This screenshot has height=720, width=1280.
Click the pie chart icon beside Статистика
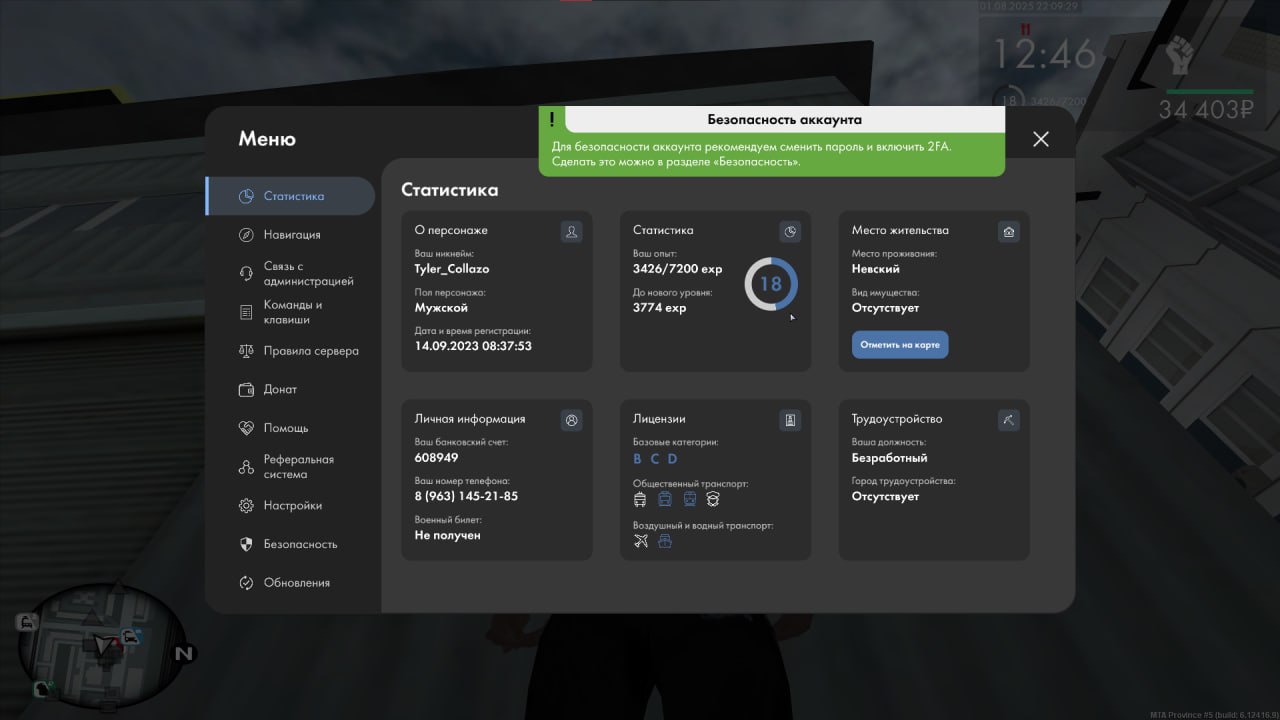[246, 196]
